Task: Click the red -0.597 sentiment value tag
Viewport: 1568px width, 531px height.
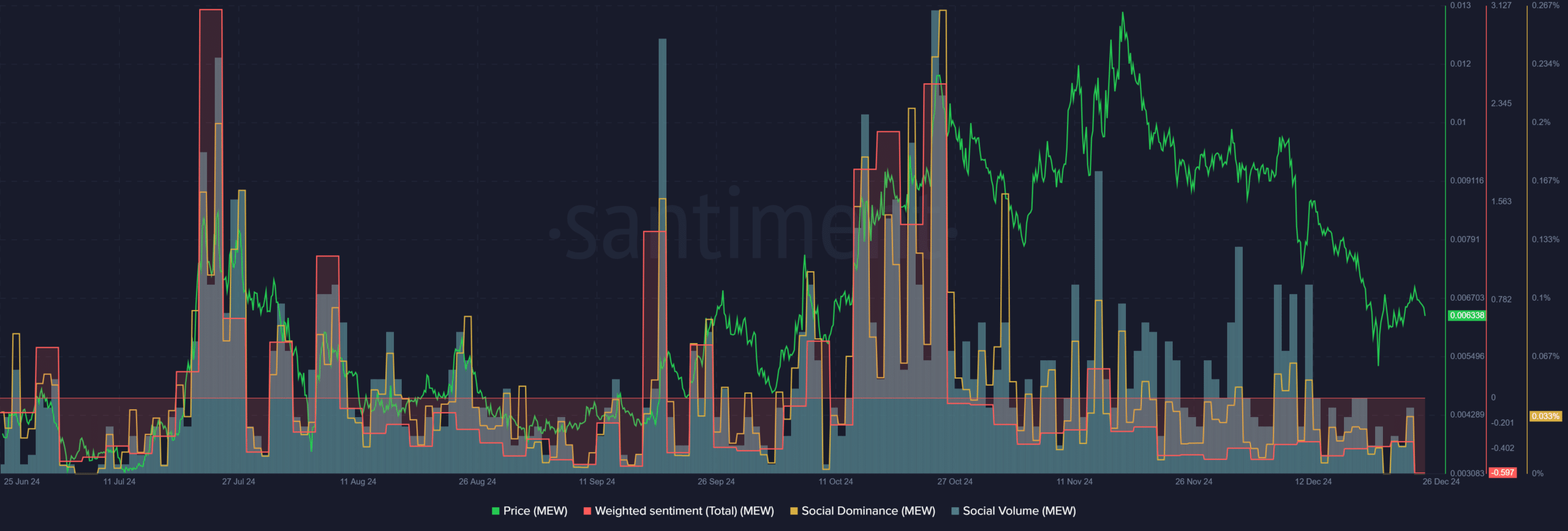Action: click(x=1502, y=473)
